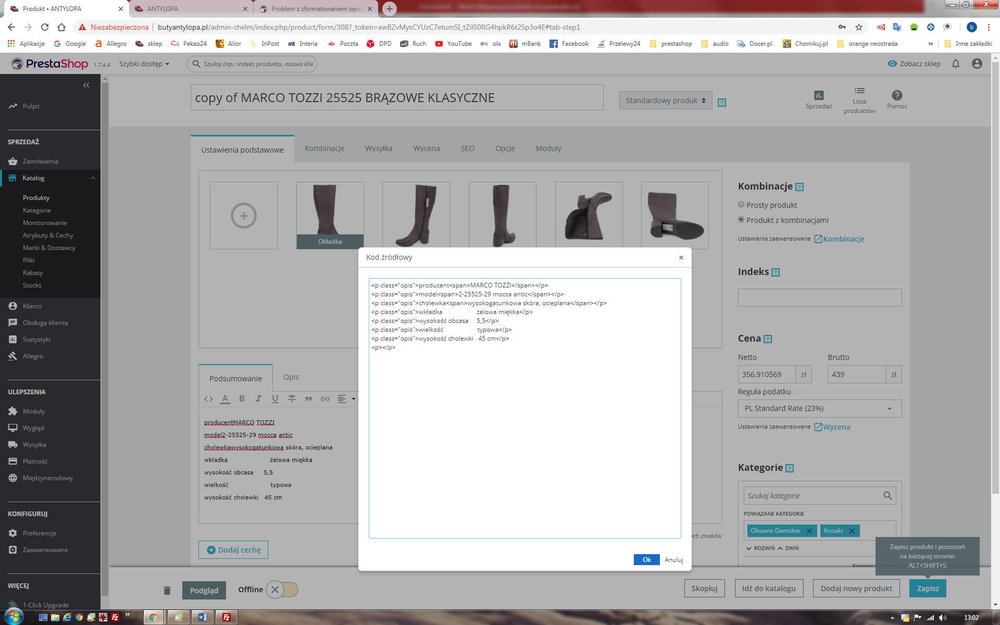1000x625 pixels.
Task: Click the help icon beside Cena heading
Action: (x=768, y=339)
